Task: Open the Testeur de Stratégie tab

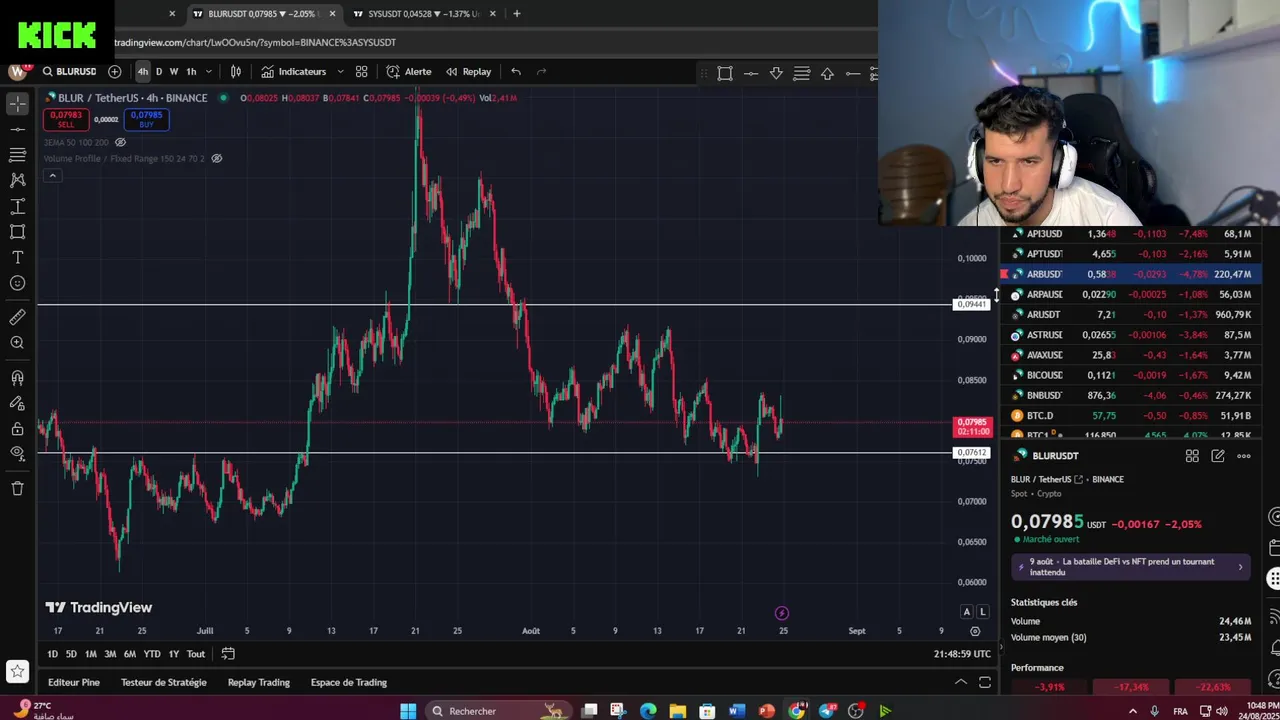Action: tap(164, 682)
